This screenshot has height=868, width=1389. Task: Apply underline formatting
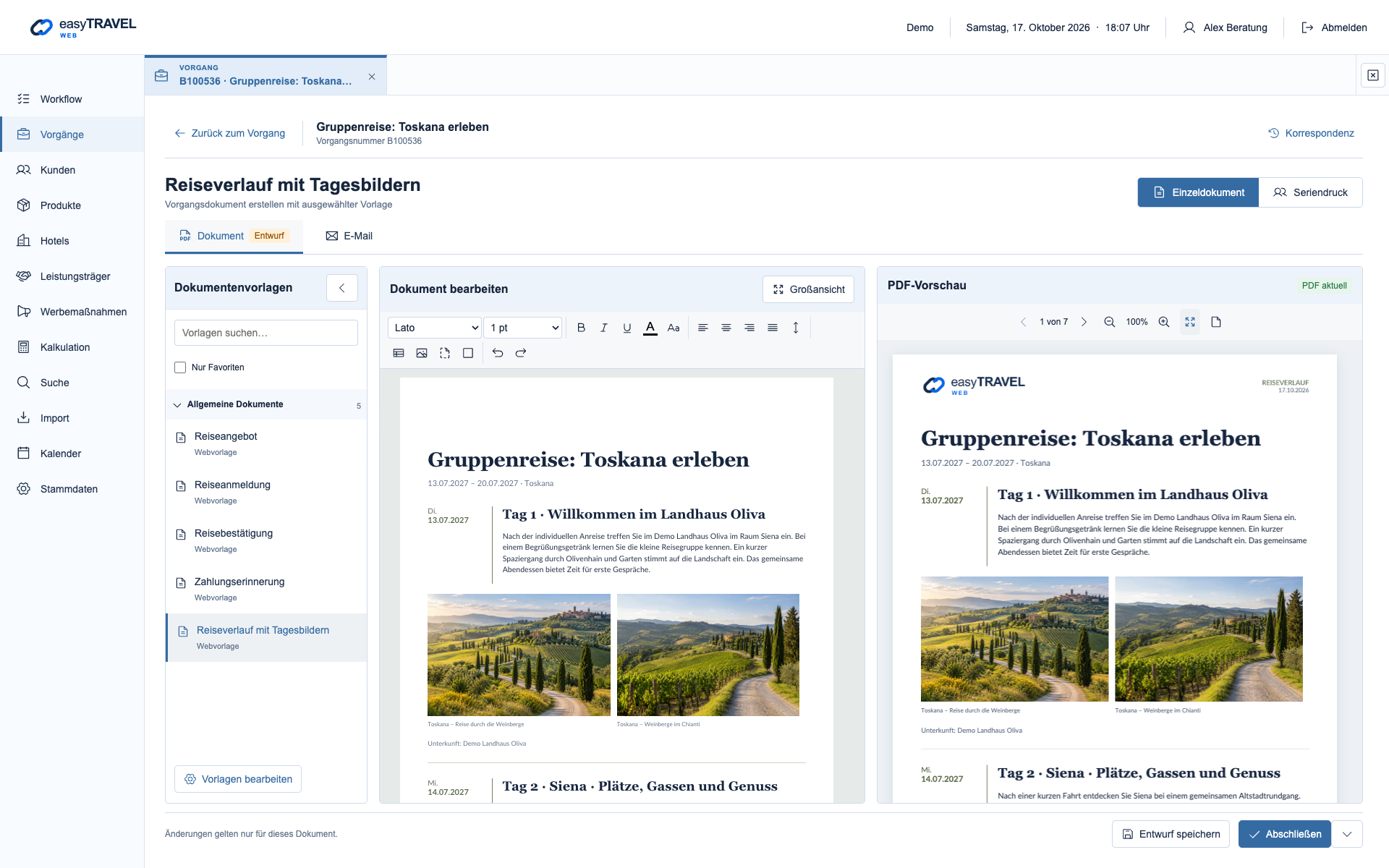(627, 328)
